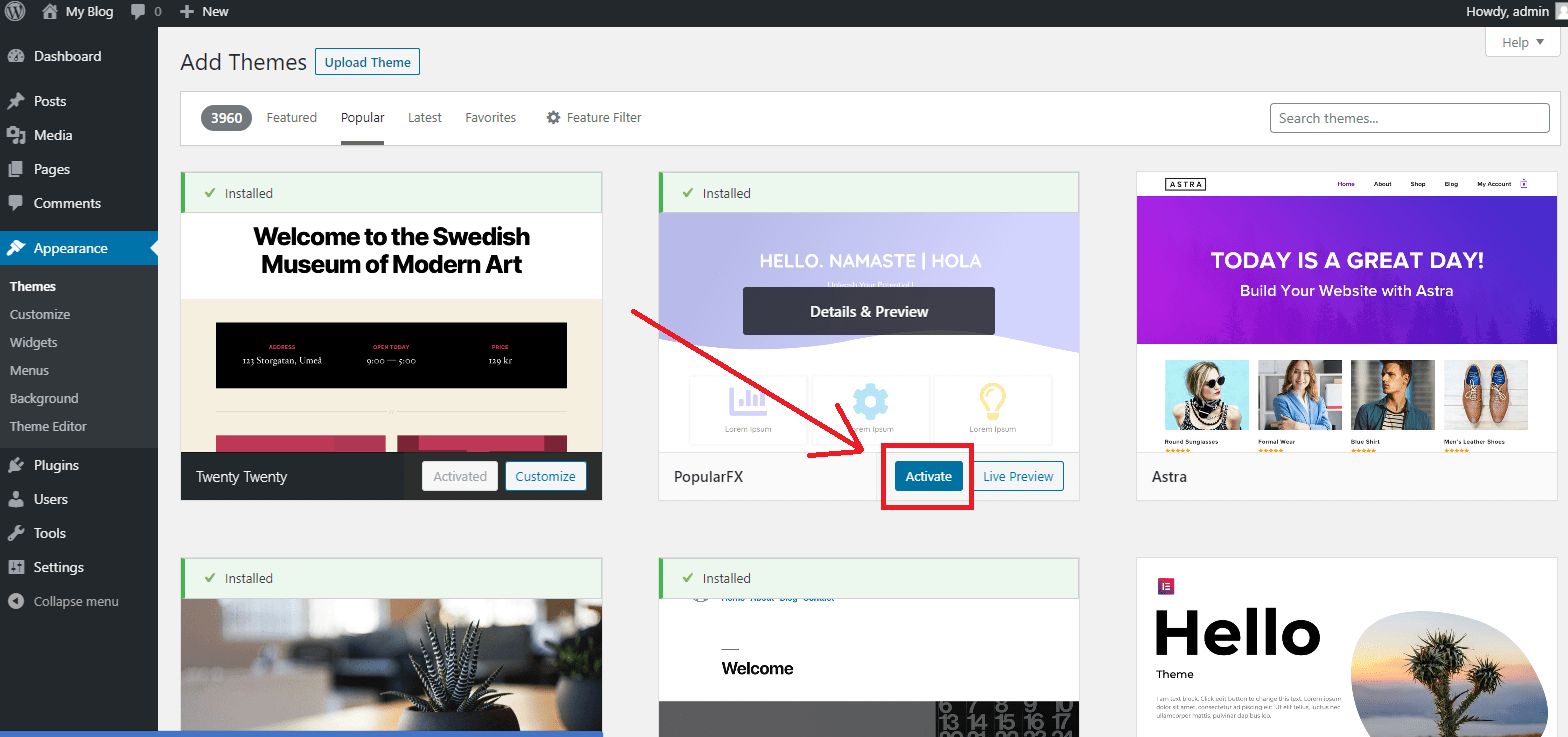The image size is (1568, 737).
Task: Click the Media icon in sidebar
Action: tap(16, 135)
